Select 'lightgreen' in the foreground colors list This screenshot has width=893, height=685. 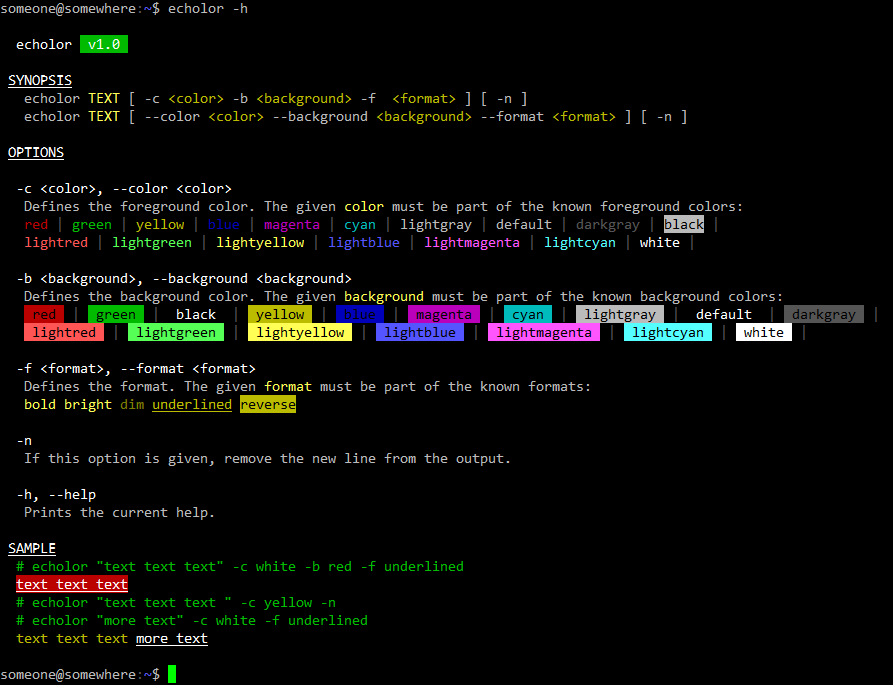click(152, 243)
